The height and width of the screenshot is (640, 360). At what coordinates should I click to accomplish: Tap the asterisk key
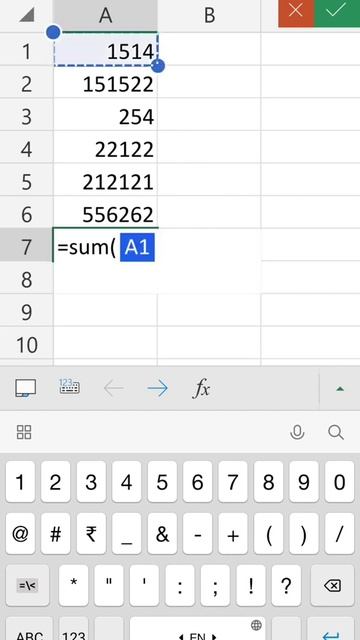[73, 585]
